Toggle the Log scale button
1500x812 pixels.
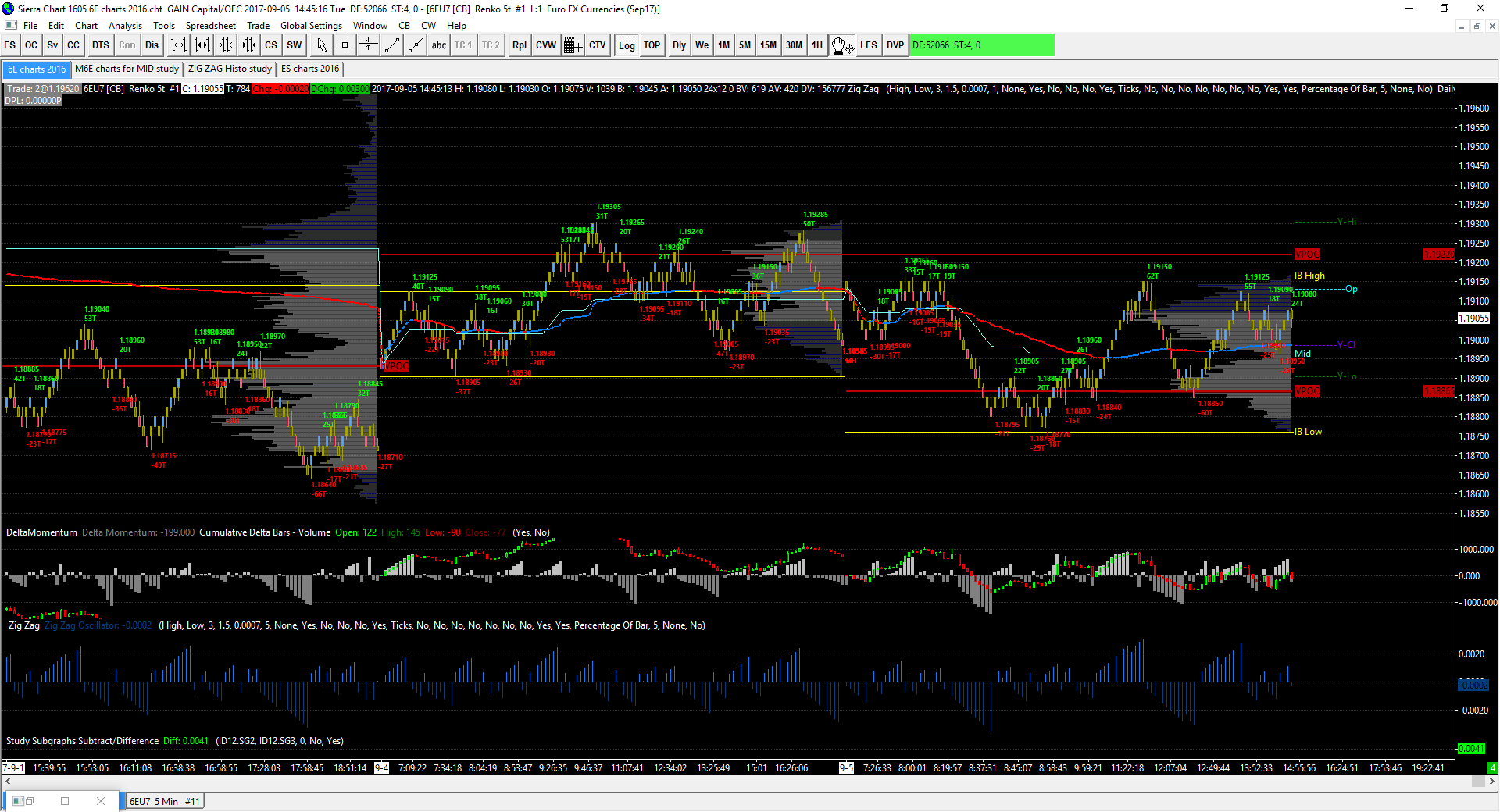pos(627,45)
